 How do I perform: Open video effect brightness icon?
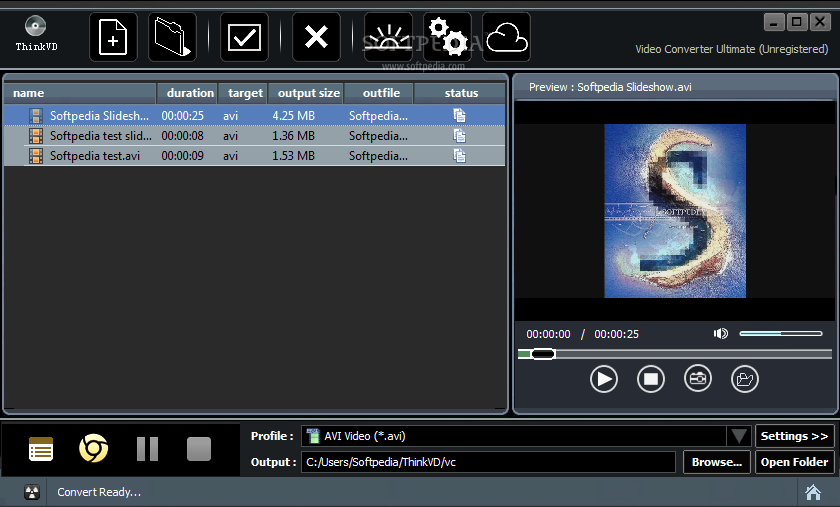(388, 37)
